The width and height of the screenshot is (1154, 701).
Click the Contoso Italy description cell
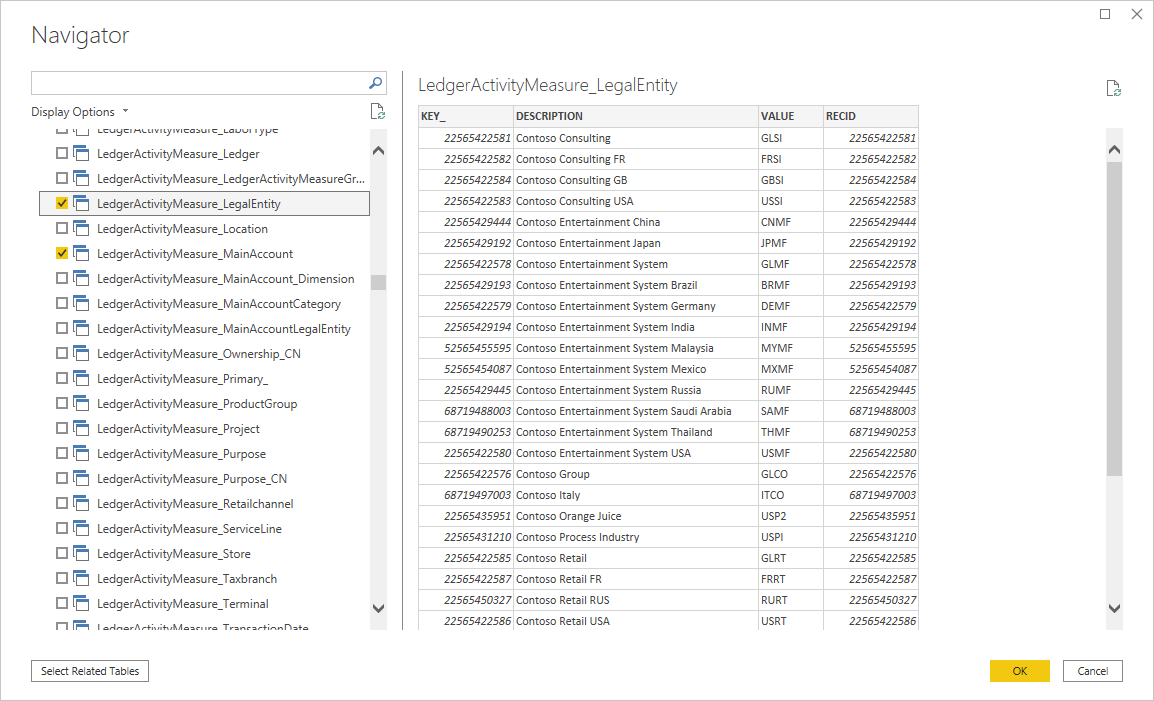click(x=636, y=495)
